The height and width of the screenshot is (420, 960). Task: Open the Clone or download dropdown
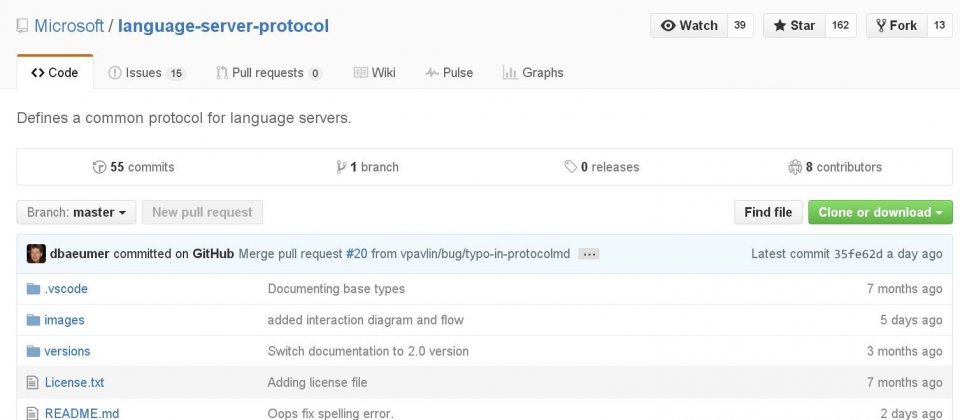pyautogui.click(x=880, y=212)
